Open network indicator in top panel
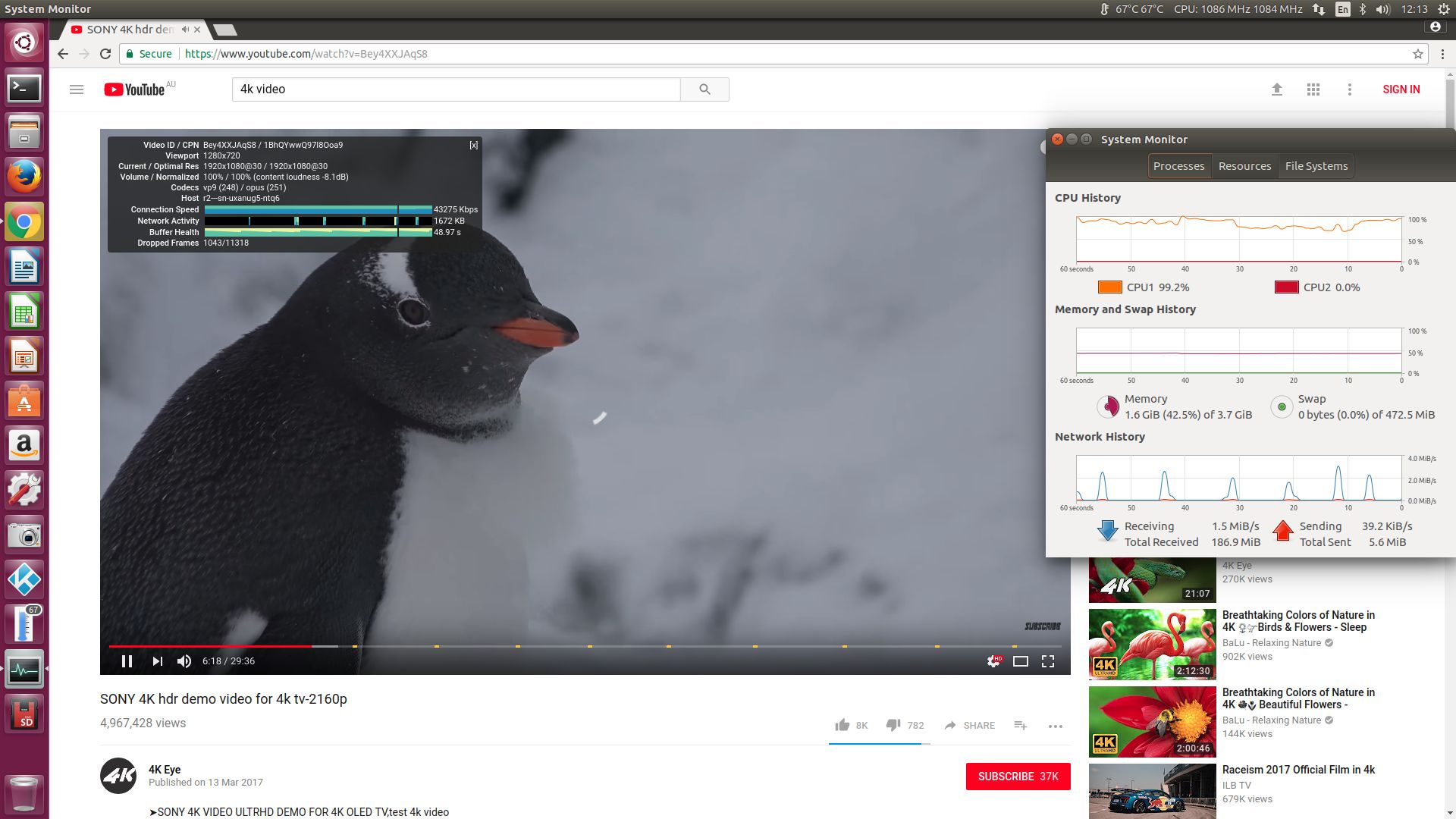This screenshot has height=819, width=1456. pyautogui.click(x=1319, y=9)
